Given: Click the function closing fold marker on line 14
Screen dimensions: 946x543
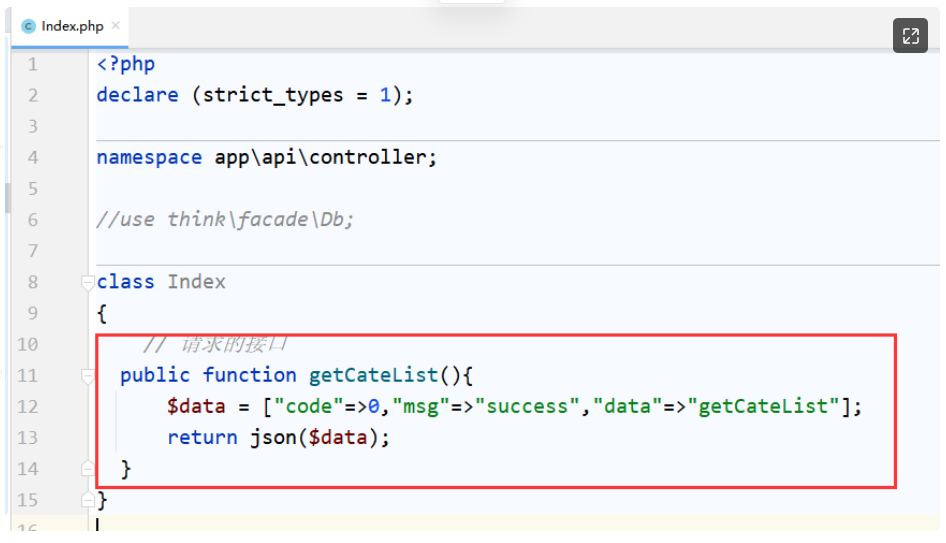Looking at the screenshot, I should [x=88, y=468].
